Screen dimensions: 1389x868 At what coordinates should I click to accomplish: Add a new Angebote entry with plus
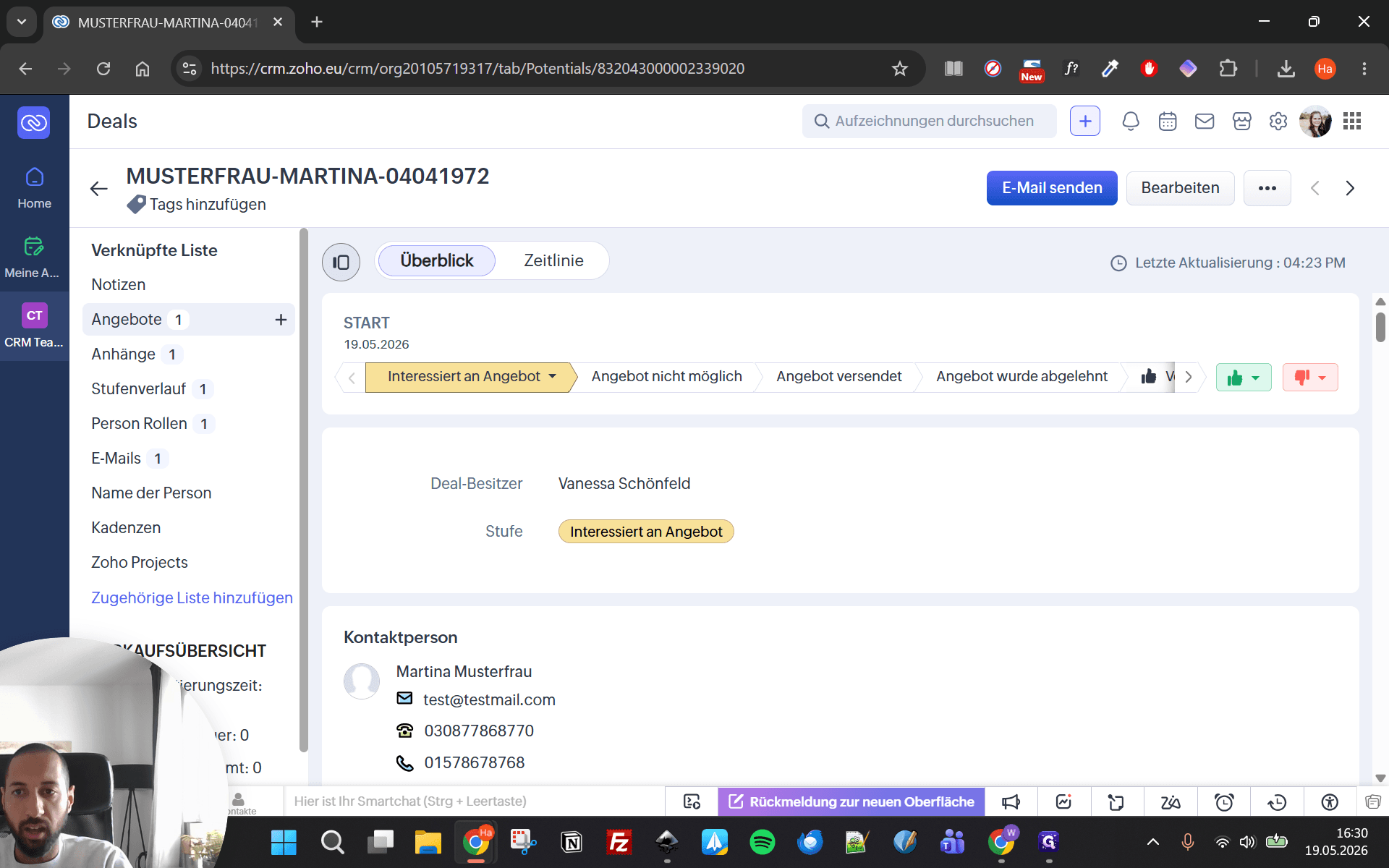281,320
